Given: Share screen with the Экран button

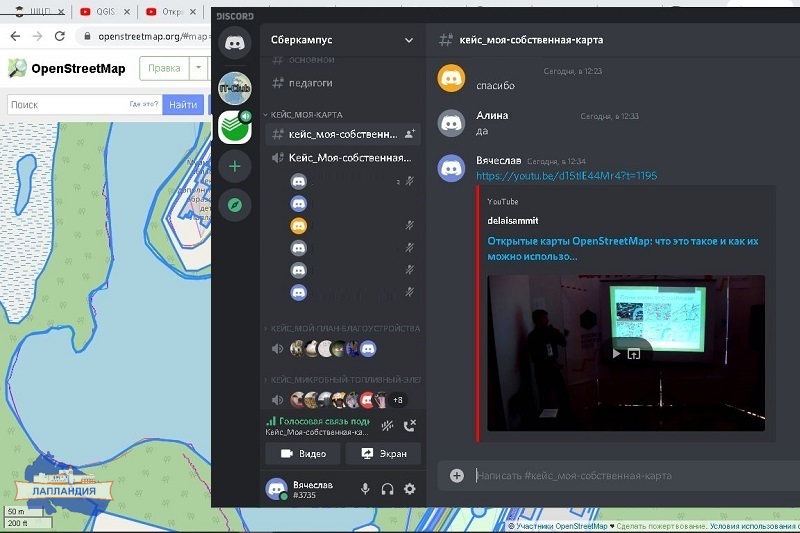Looking at the screenshot, I should [384, 453].
